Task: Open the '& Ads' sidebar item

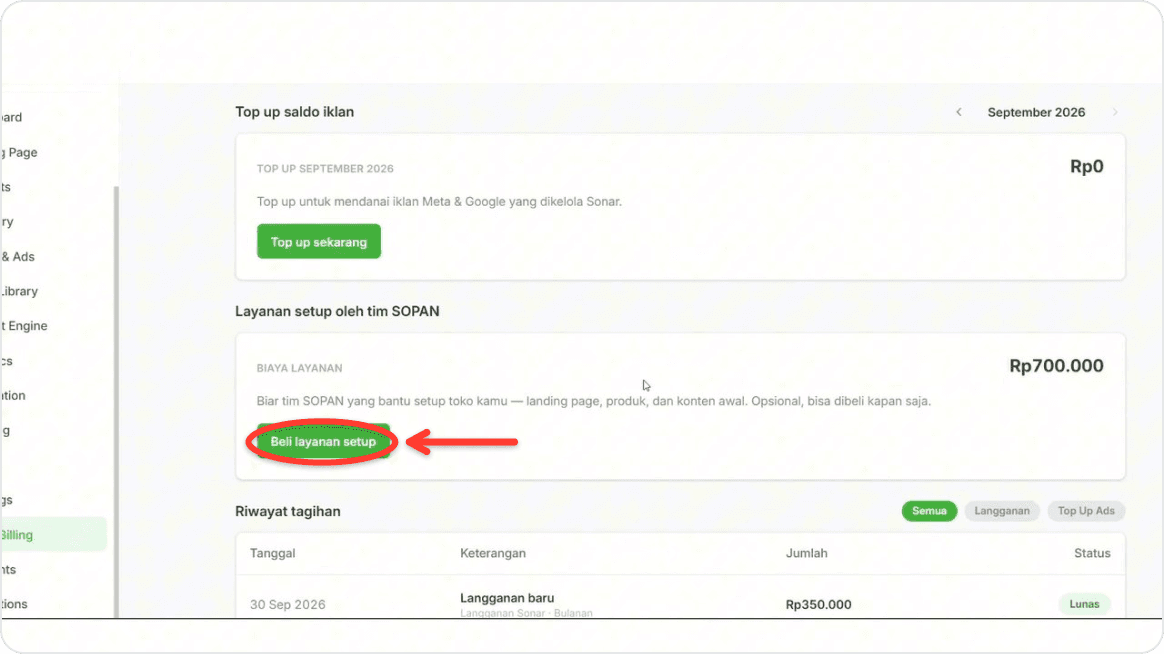Action: 18,256
